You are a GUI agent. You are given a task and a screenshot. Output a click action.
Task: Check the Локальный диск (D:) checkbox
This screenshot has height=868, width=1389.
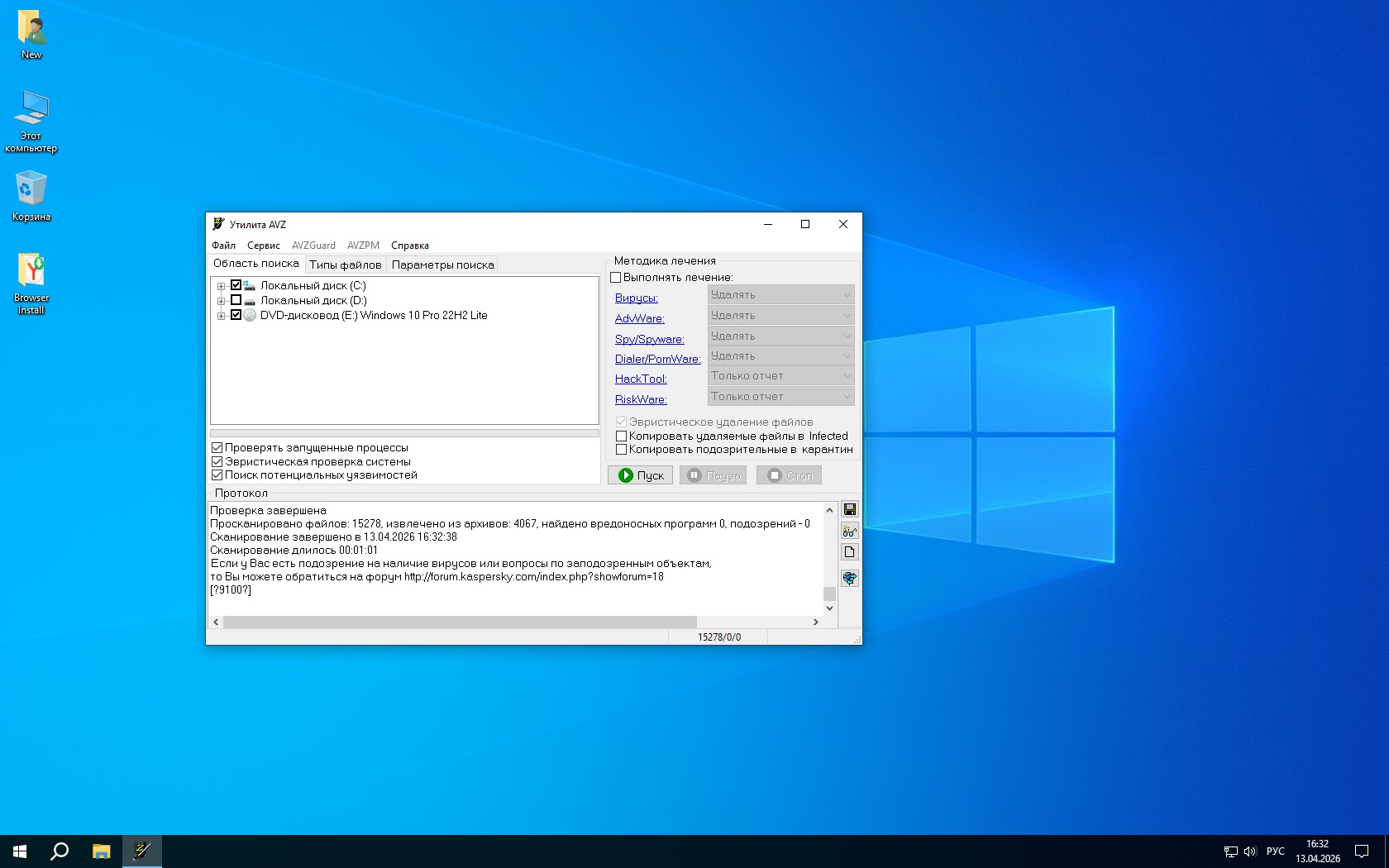point(236,300)
